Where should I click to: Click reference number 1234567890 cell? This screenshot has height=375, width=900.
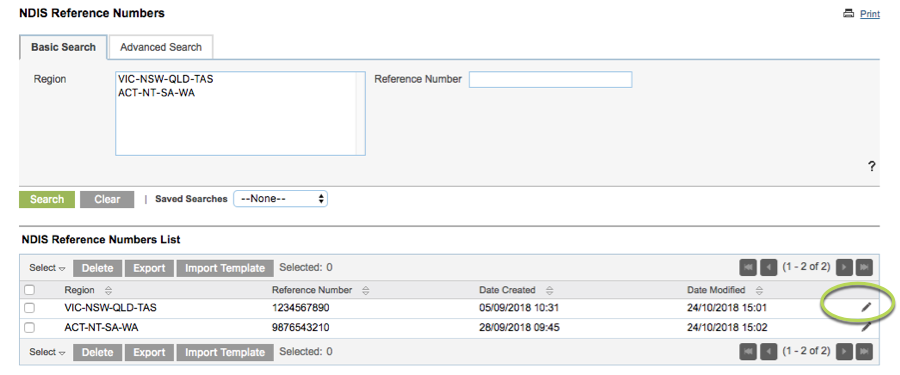pyautogui.click(x=301, y=308)
